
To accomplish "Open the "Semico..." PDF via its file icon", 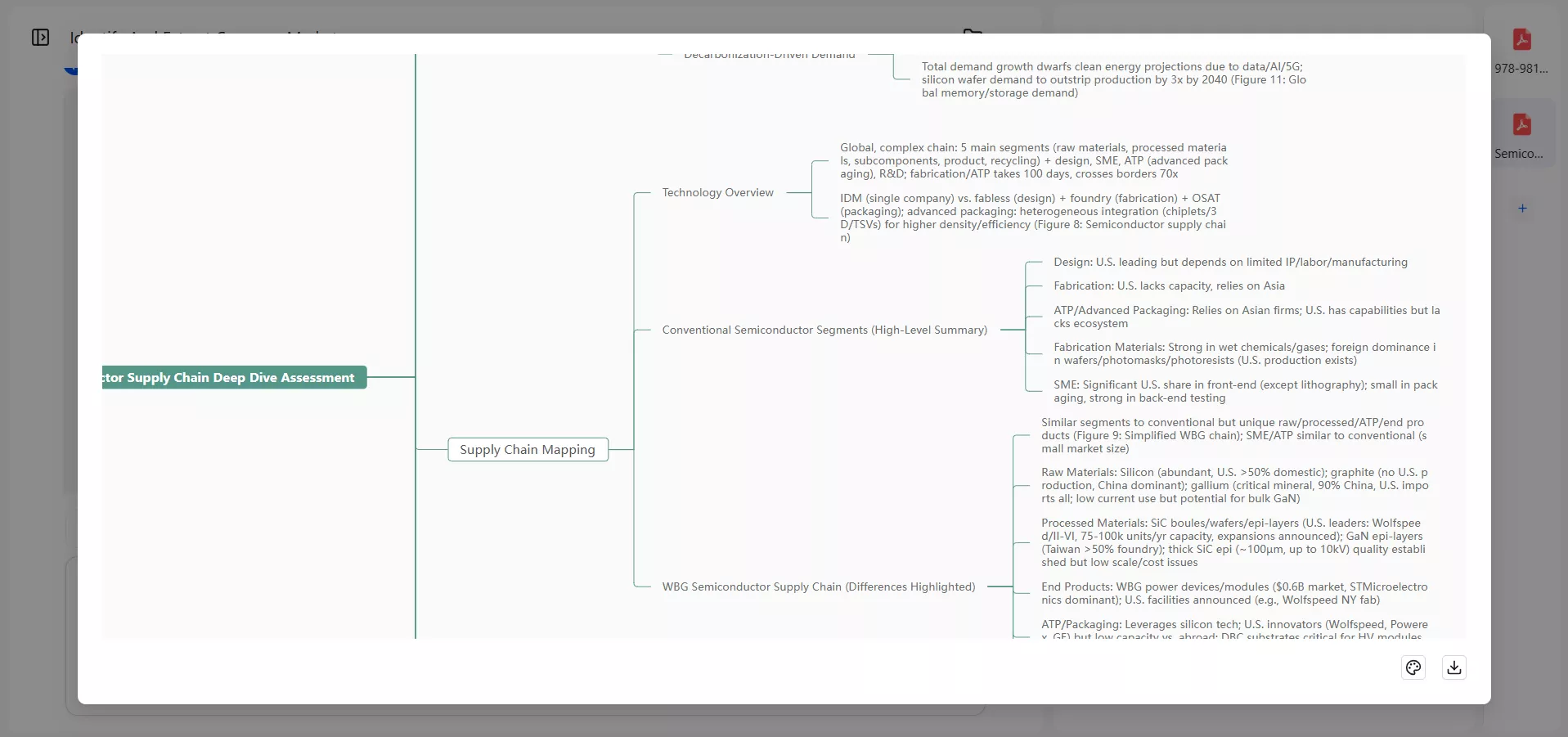I will pos(1521,124).
